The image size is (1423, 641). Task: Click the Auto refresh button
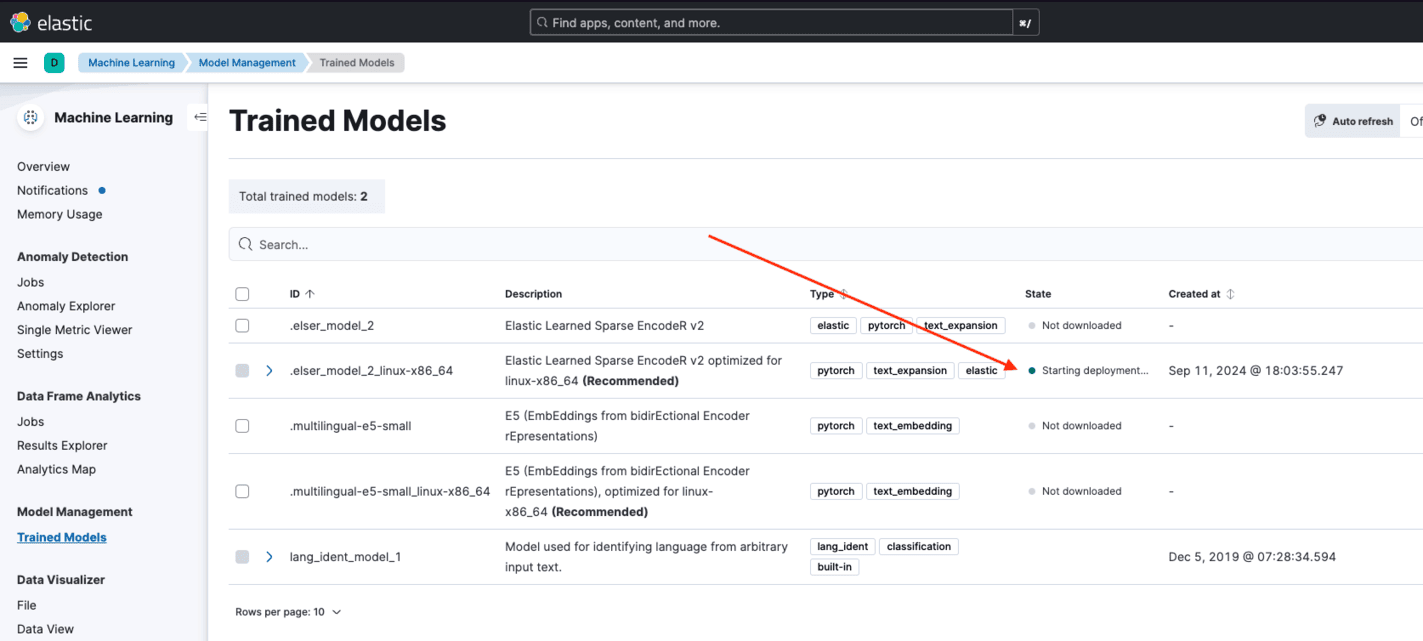point(1352,120)
